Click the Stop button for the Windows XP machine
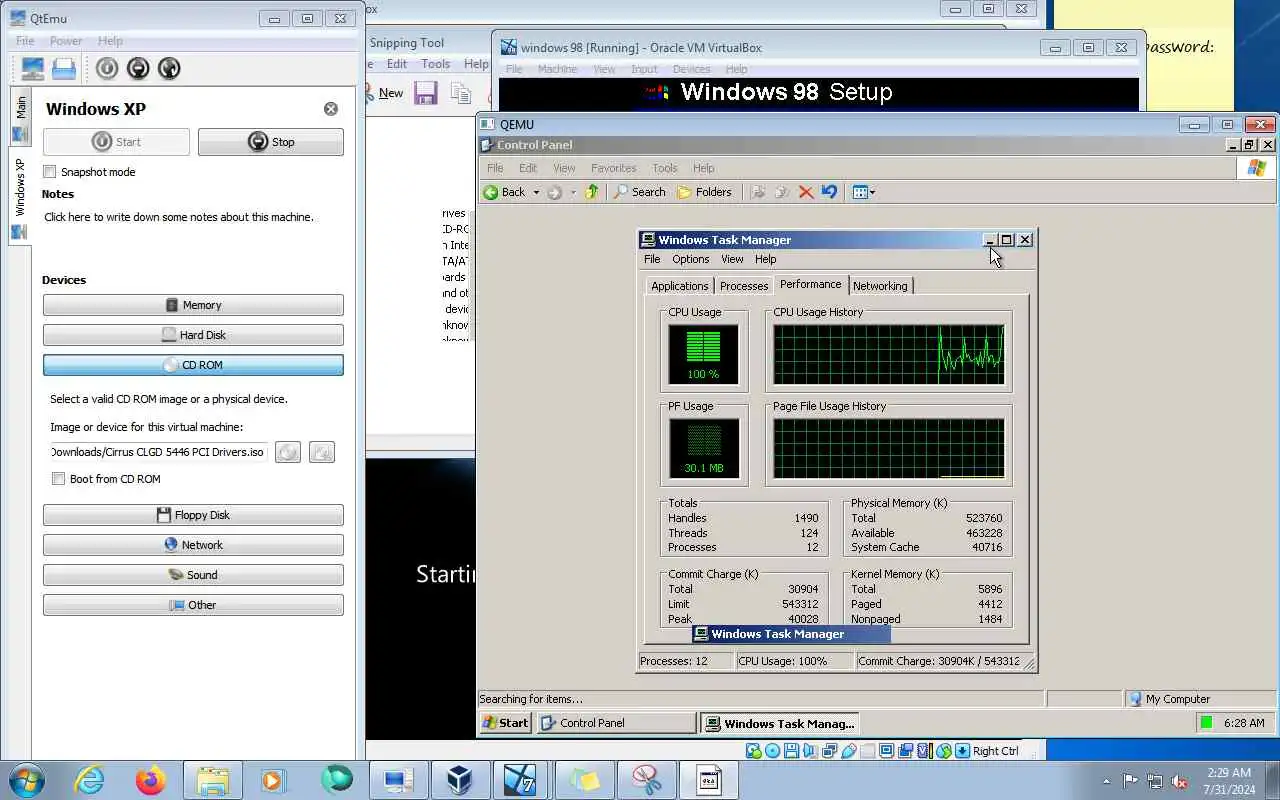The width and height of the screenshot is (1280, 800). pos(270,142)
